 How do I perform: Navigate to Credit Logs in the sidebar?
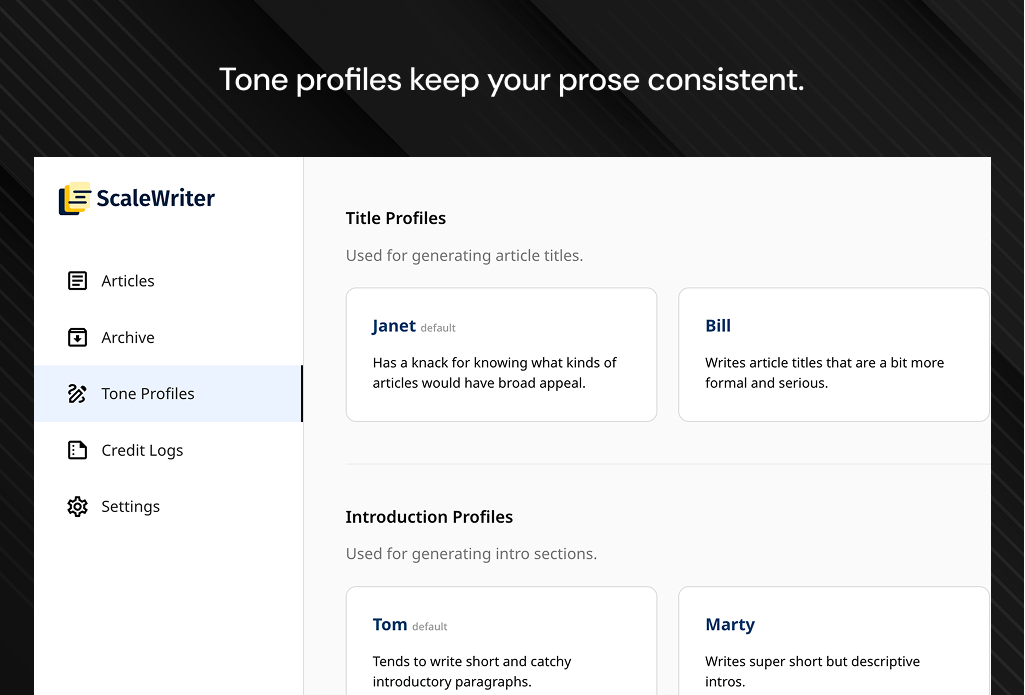(142, 450)
